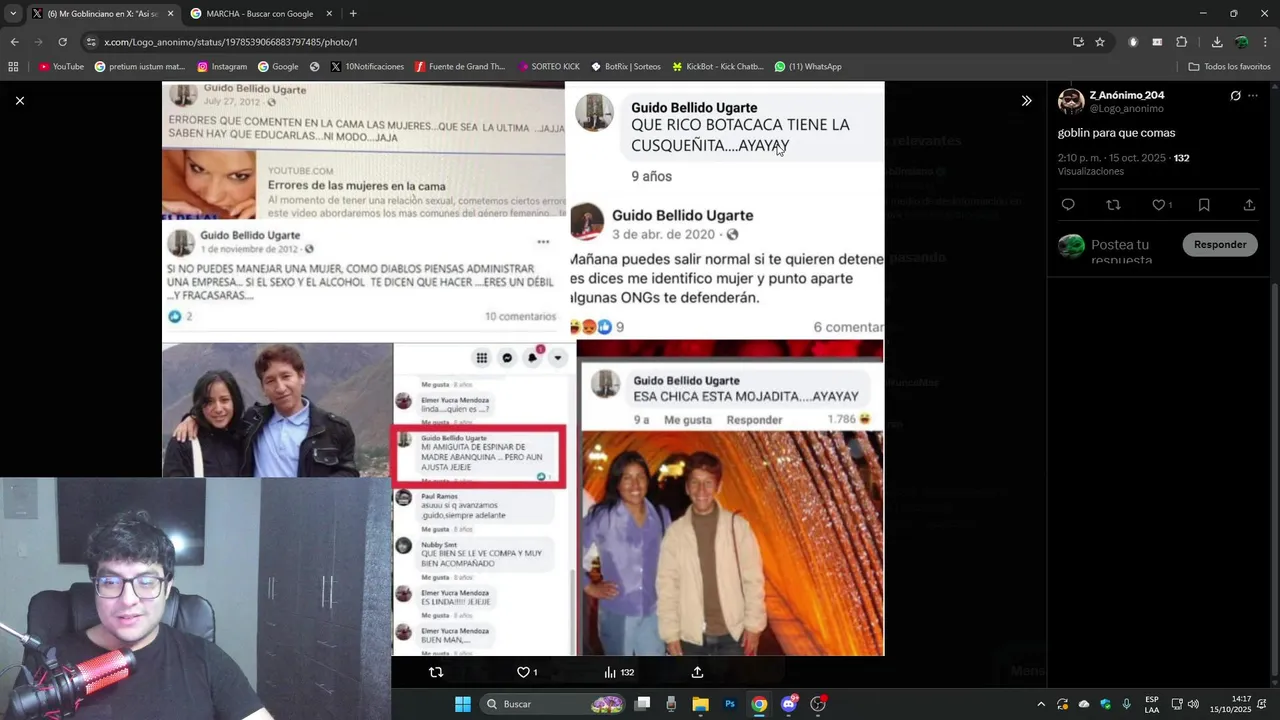
Task: Open the 10Notificaciones bookmark
Action: point(367,67)
